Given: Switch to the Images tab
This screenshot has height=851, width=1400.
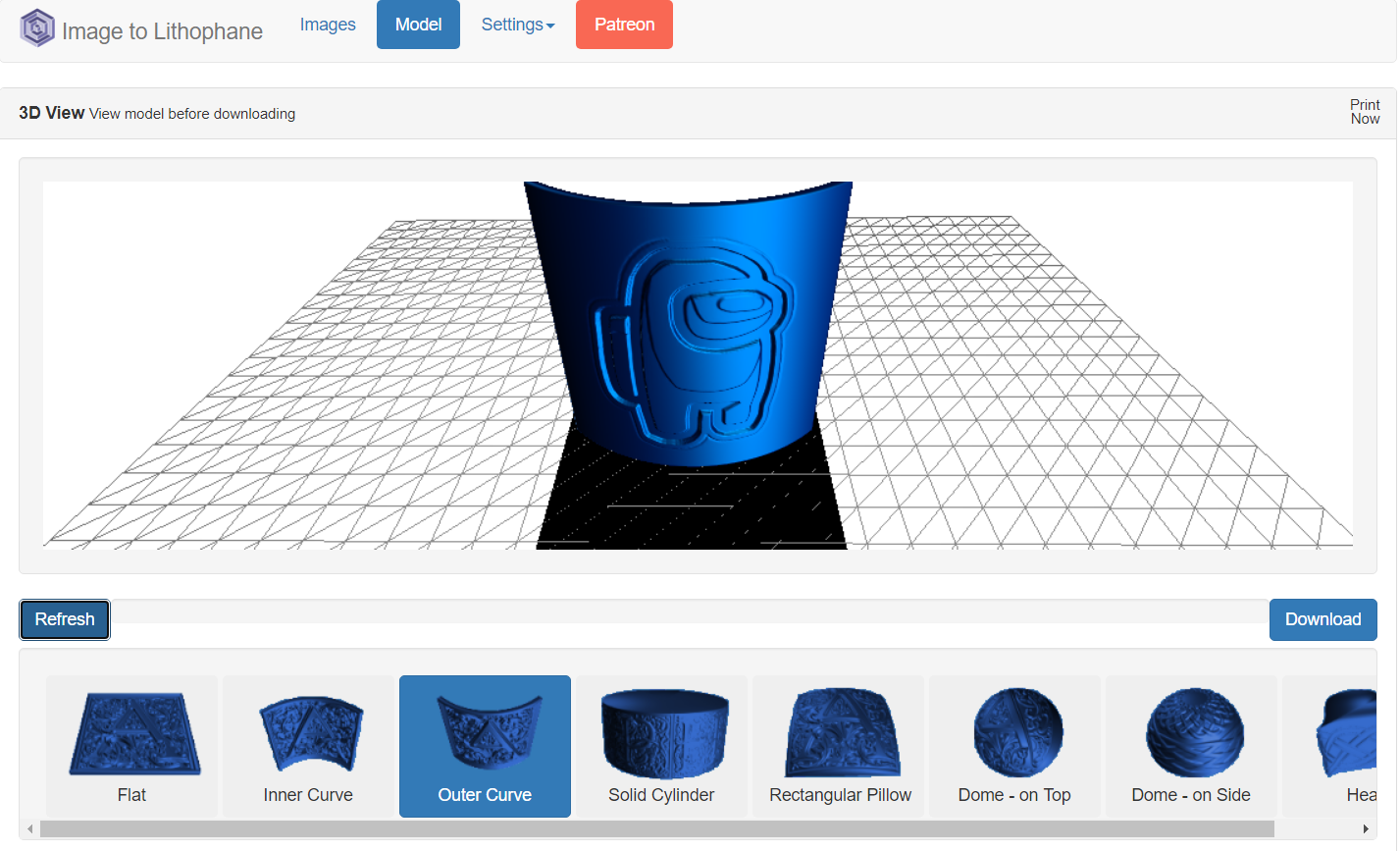Looking at the screenshot, I should (328, 25).
